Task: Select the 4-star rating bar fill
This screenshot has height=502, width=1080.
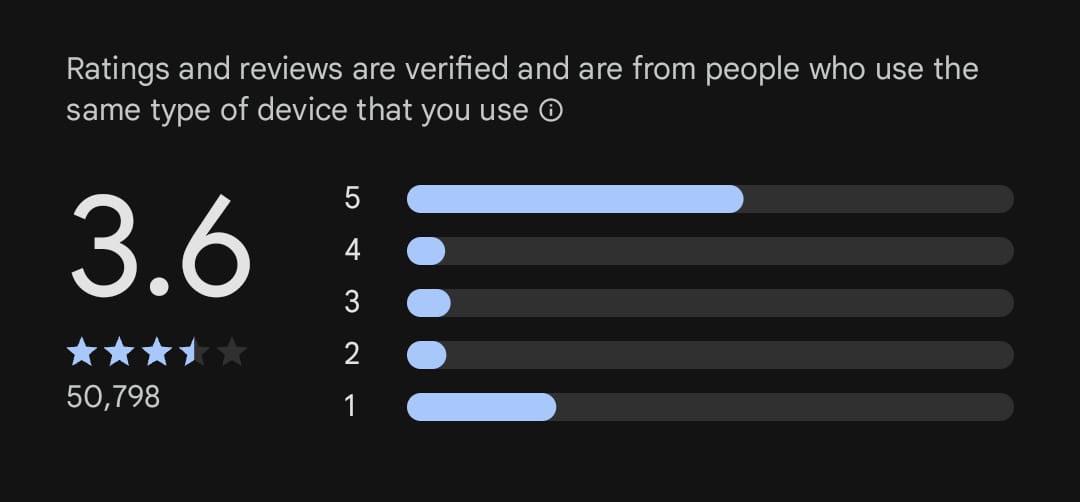Action: 426,251
